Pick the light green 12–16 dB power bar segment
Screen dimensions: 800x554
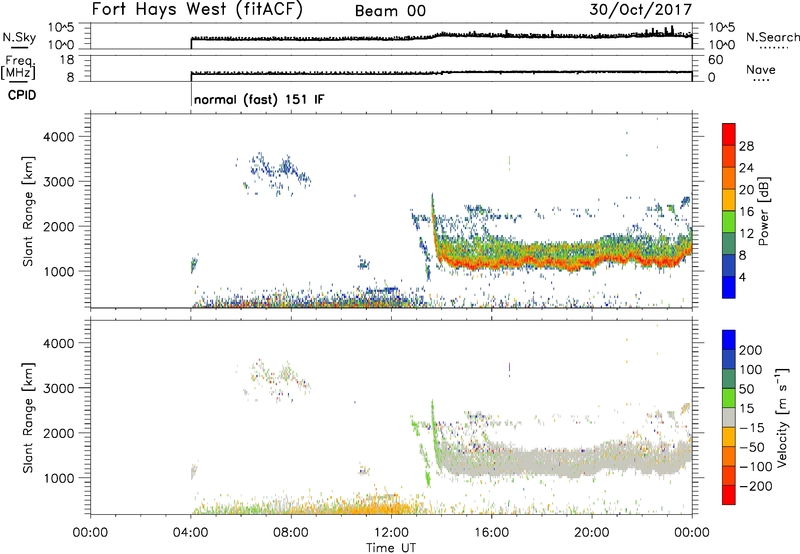[729, 222]
